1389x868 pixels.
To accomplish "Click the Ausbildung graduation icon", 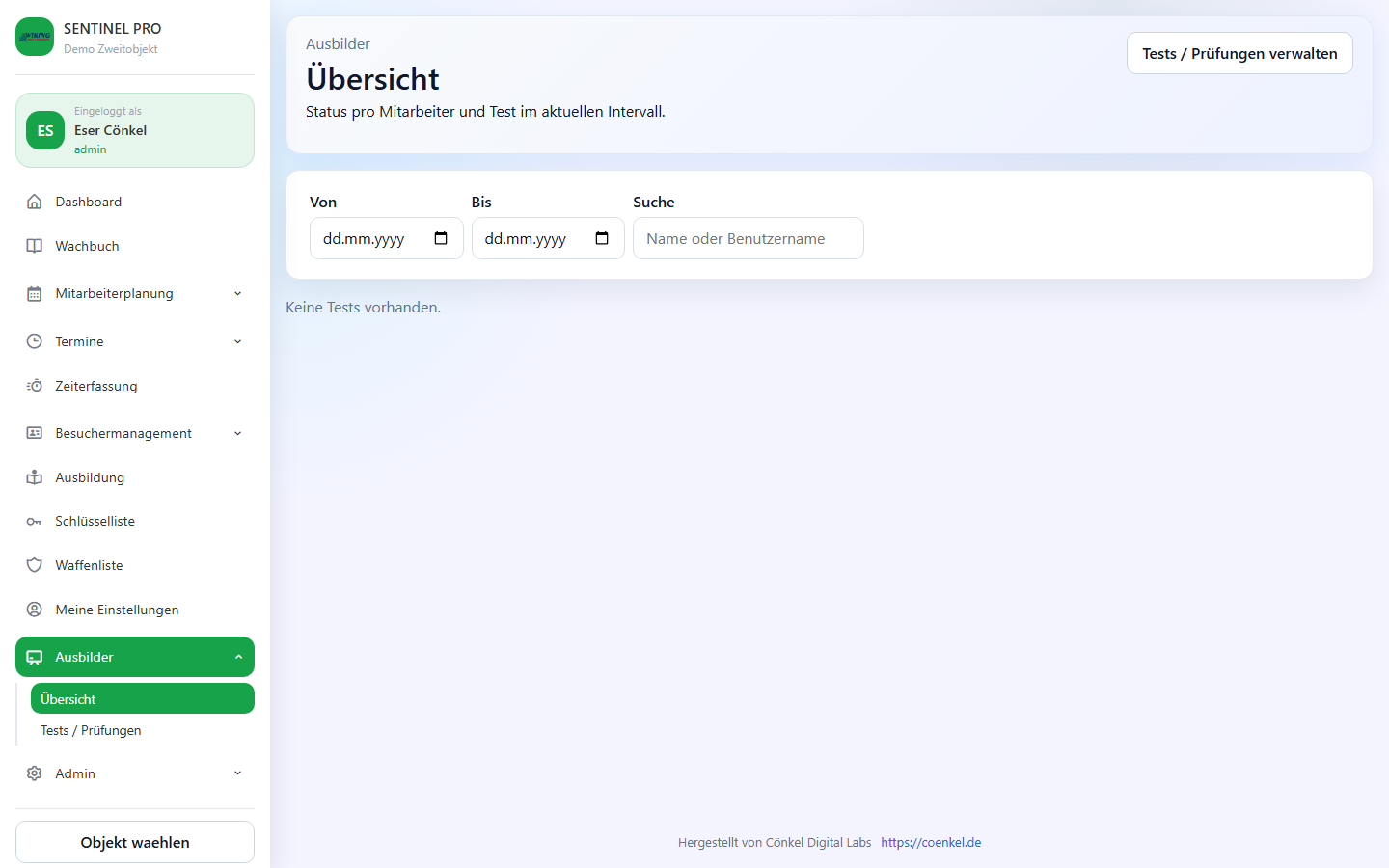I will tap(35, 477).
